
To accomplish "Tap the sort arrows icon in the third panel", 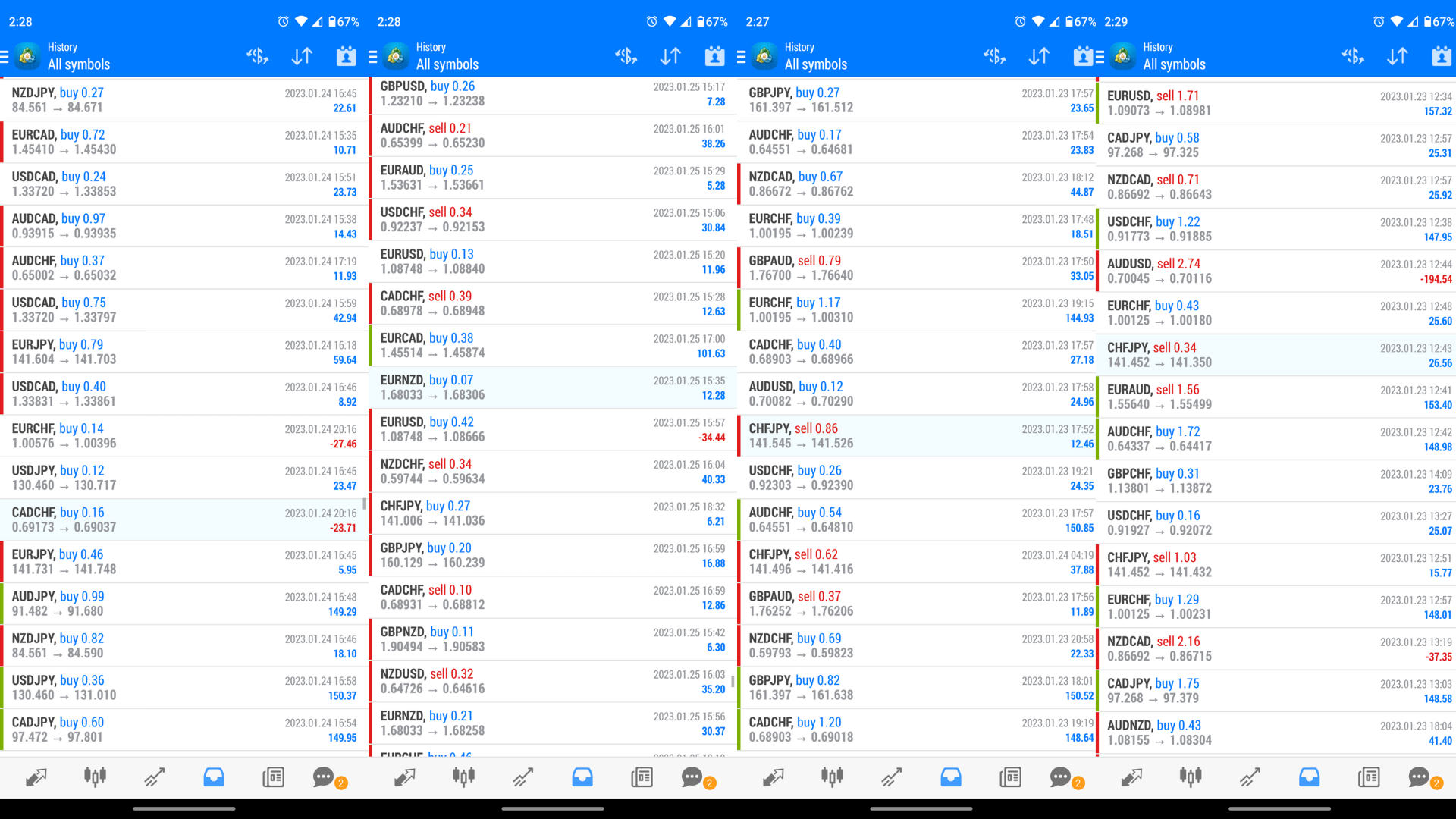I will [1038, 56].
